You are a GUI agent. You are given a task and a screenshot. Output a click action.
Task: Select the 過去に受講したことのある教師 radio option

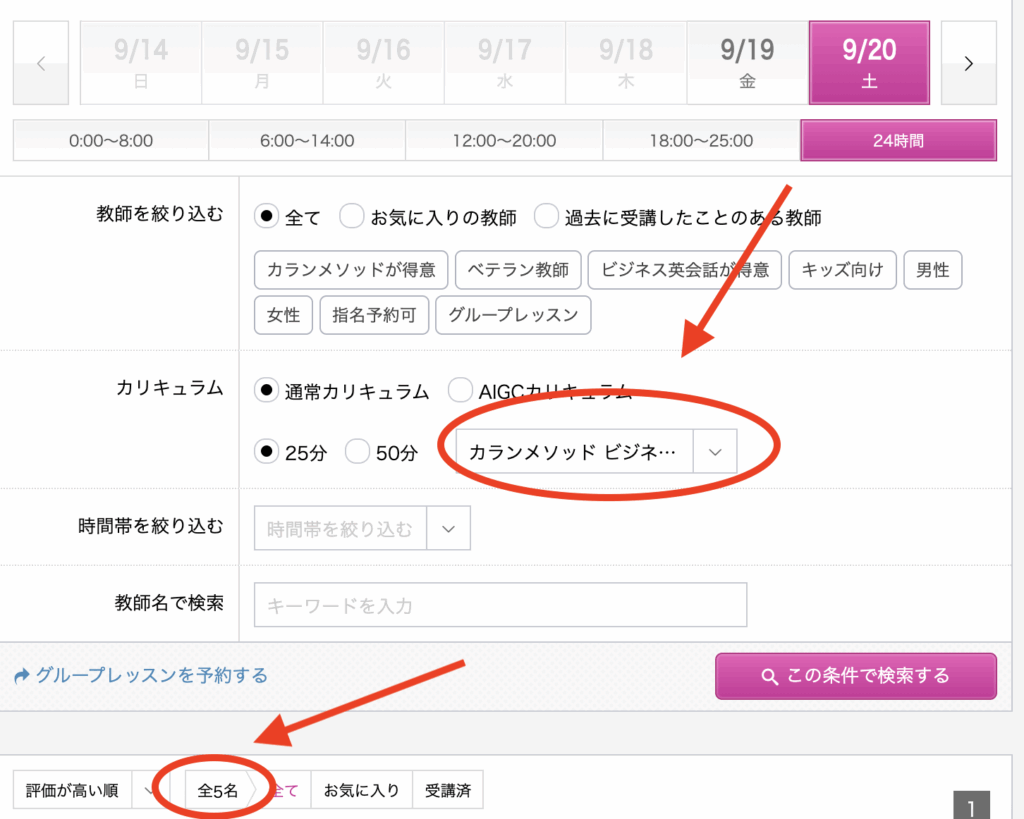coord(545,217)
